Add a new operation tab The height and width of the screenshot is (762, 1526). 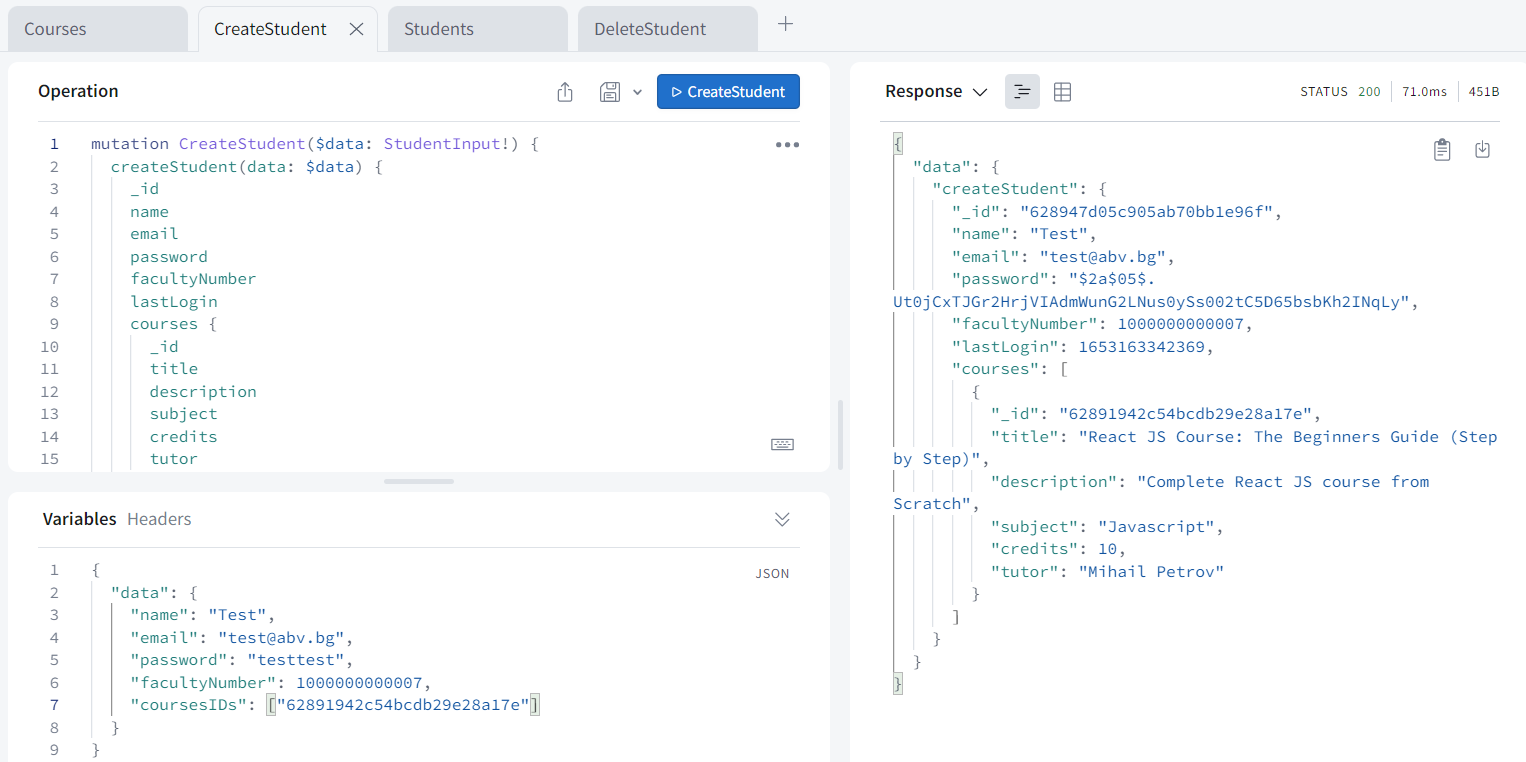point(786,24)
